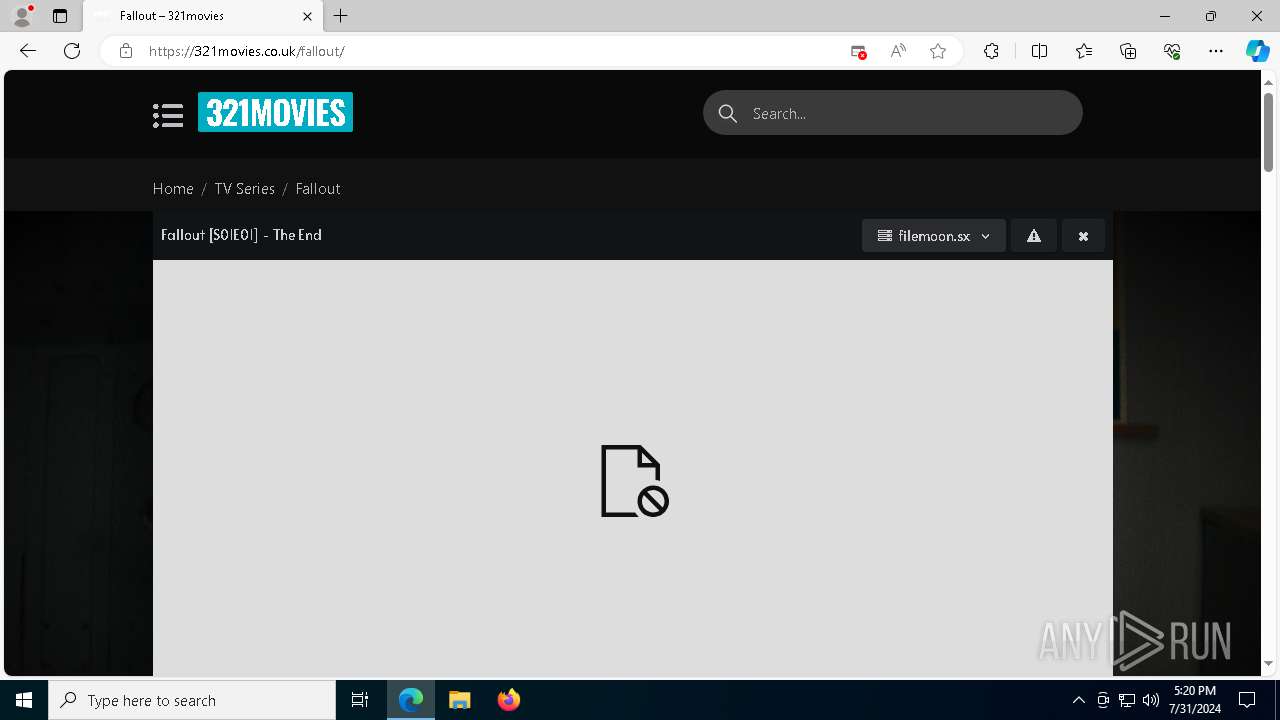Close the Fallout – 321movies tab
Image resolution: width=1280 pixels, height=720 pixels.
coord(307,16)
